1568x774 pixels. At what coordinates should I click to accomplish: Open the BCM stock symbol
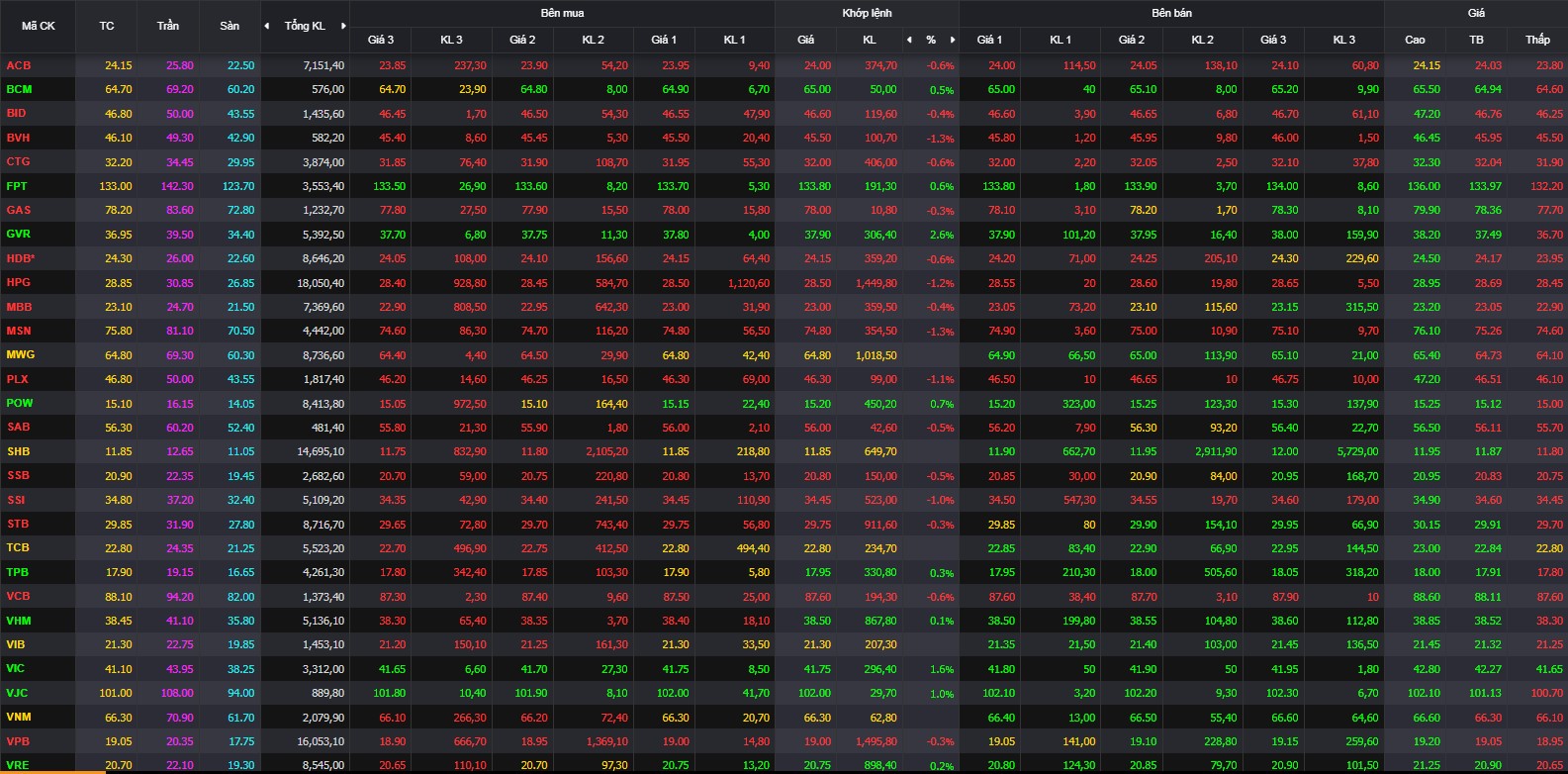point(19,89)
